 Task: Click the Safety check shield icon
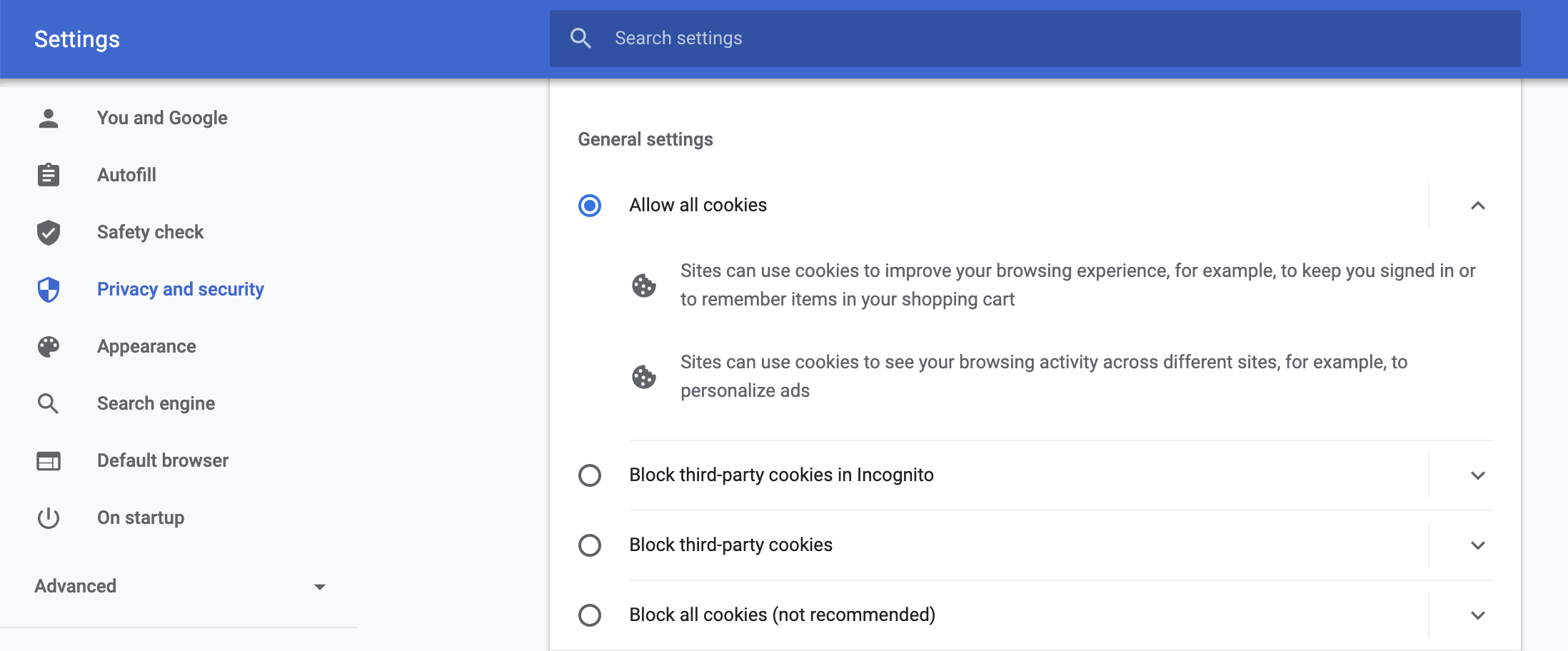[x=49, y=232]
